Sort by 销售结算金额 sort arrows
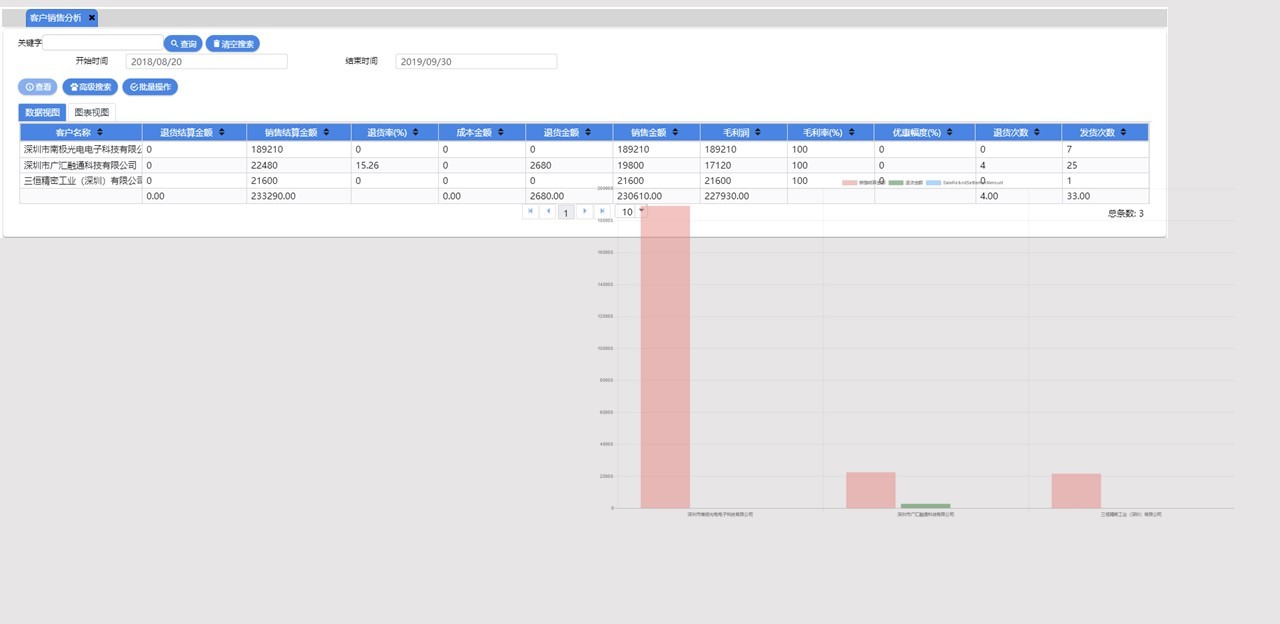Viewport: 1280px width, 624px height. [x=325, y=132]
